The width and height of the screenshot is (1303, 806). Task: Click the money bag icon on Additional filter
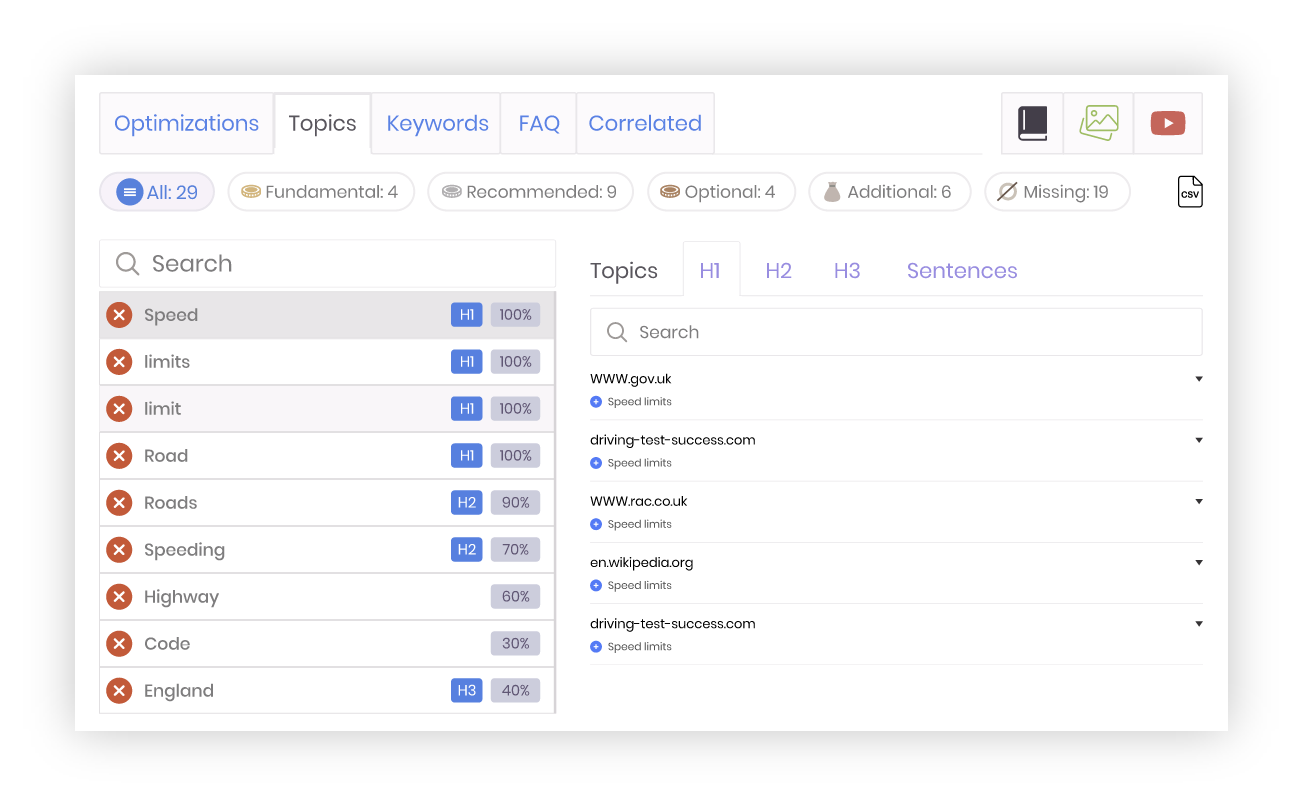pos(832,191)
